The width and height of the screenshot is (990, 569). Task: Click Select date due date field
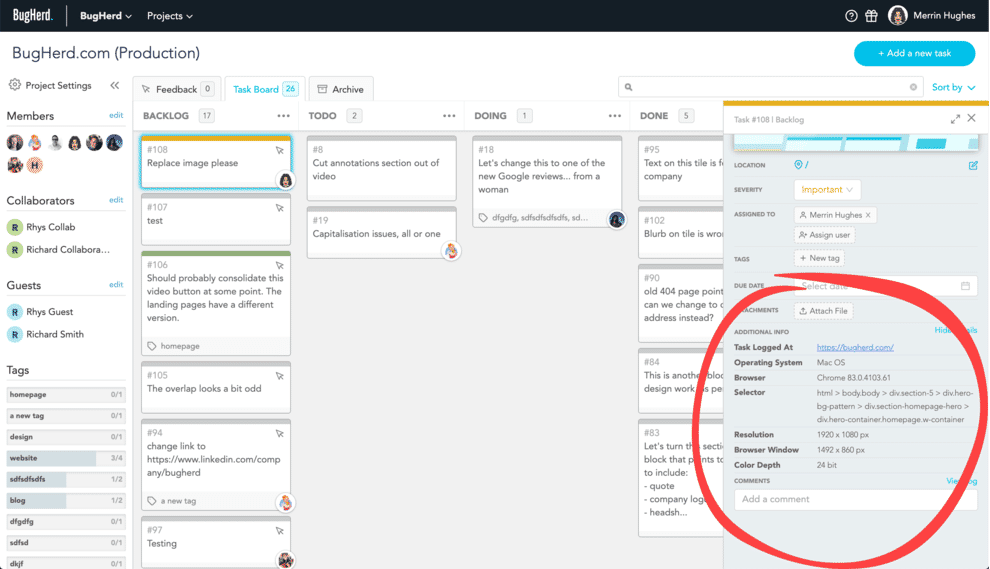pyautogui.click(x=885, y=286)
